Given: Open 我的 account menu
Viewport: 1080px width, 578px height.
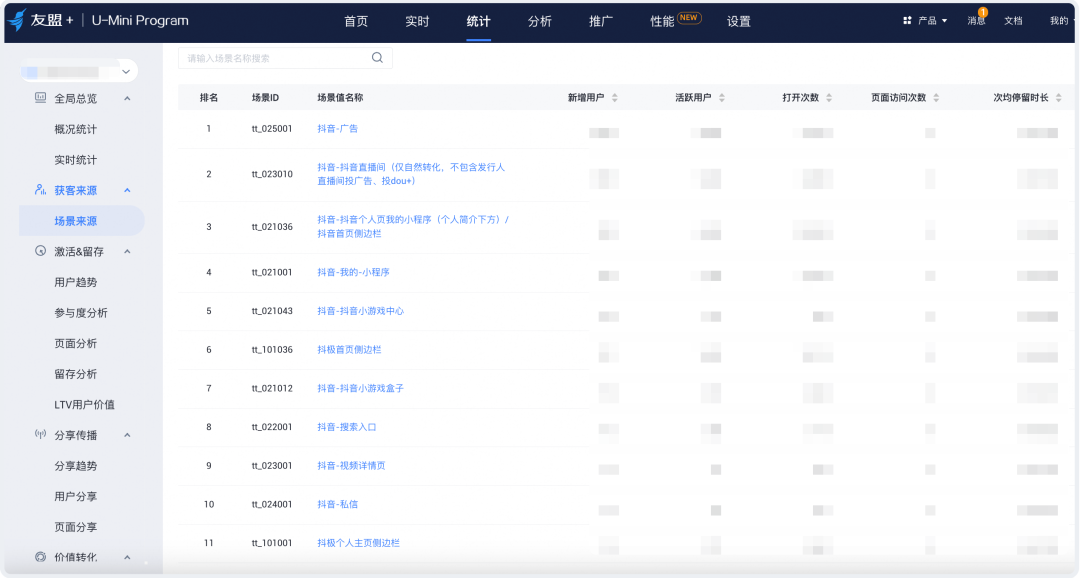Looking at the screenshot, I should pos(1059,21).
